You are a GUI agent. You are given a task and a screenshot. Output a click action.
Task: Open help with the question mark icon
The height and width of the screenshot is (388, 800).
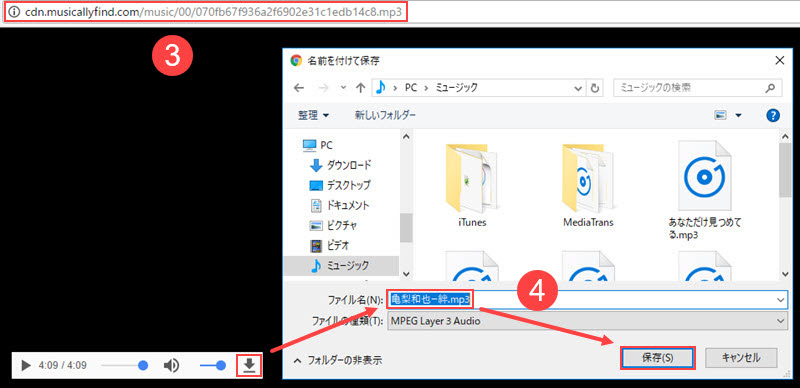click(773, 115)
